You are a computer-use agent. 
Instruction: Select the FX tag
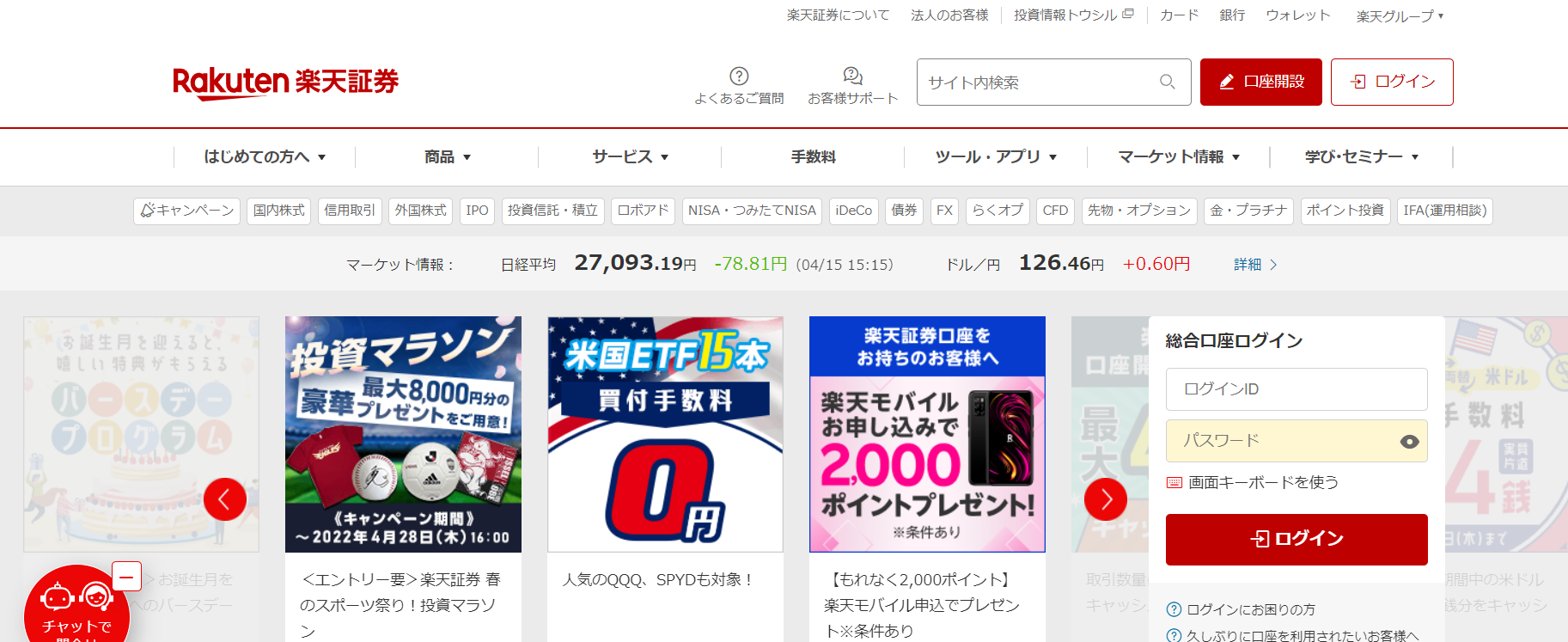944,211
